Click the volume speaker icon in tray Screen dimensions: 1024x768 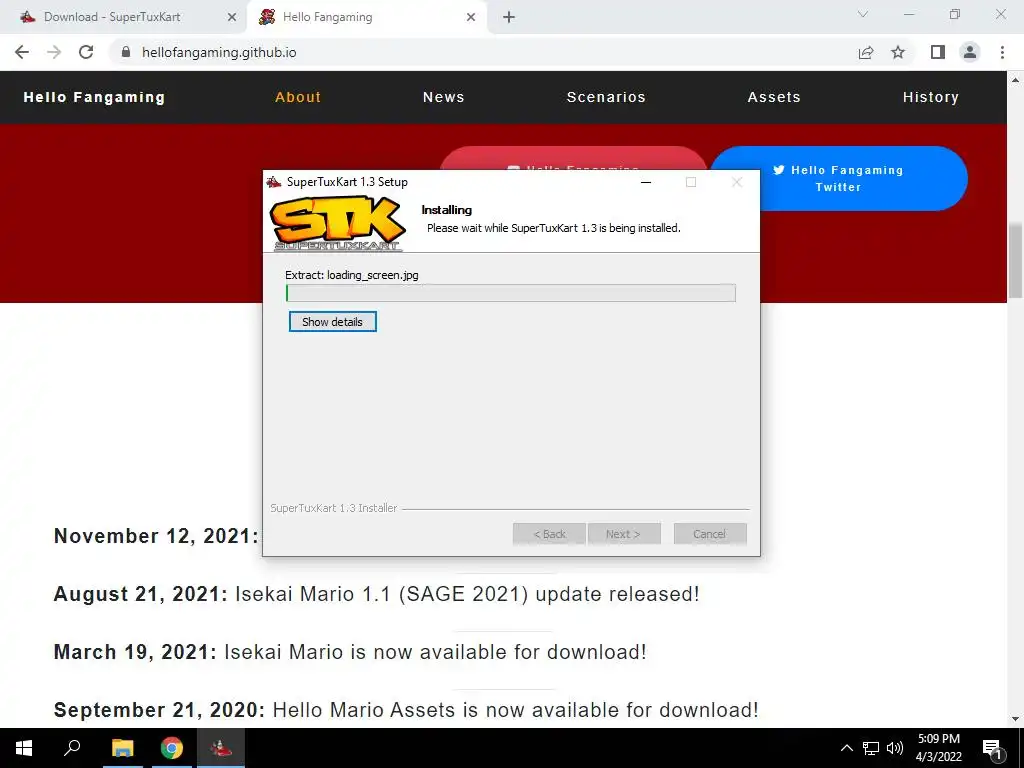(x=895, y=748)
